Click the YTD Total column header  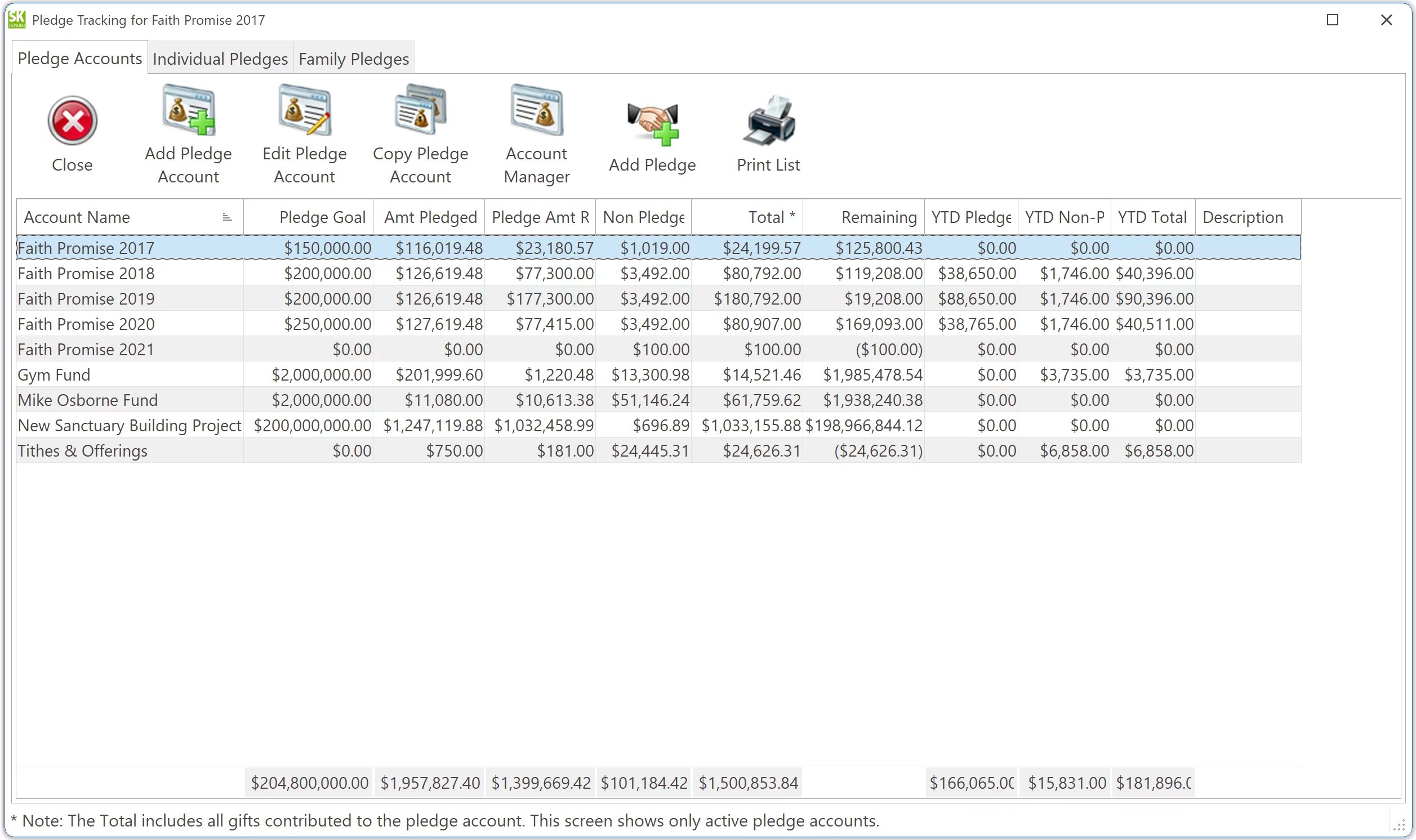pyautogui.click(x=1152, y=217)
